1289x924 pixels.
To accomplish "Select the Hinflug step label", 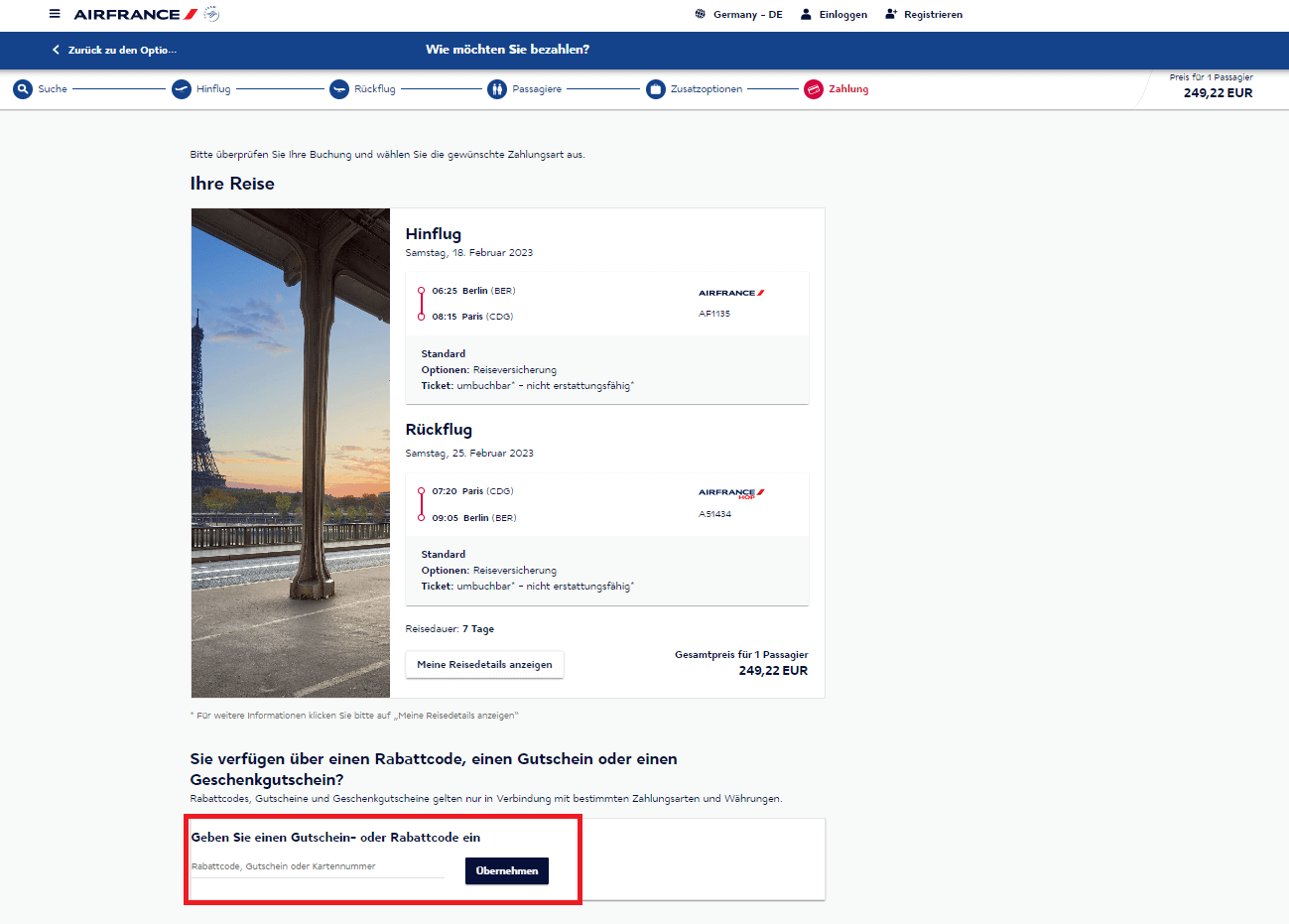I will tap(213, 89).
